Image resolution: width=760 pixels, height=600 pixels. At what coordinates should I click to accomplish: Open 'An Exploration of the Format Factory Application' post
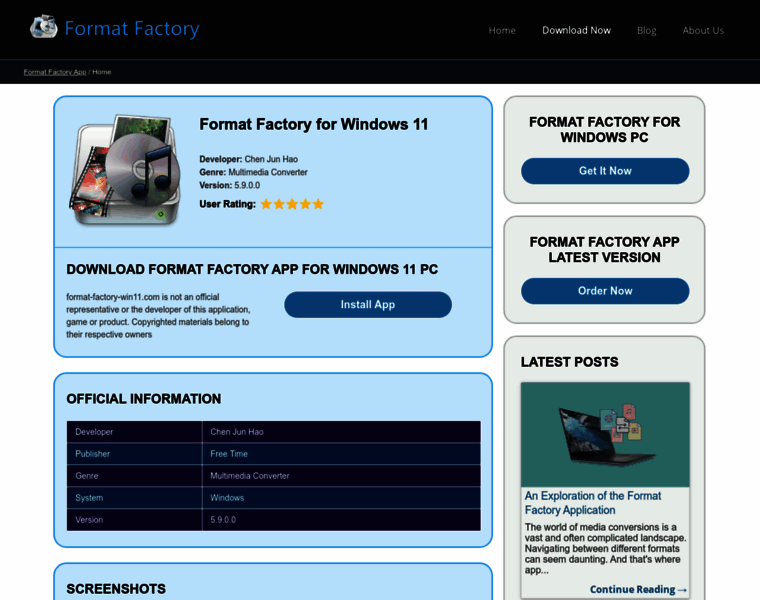pos(593,503)
